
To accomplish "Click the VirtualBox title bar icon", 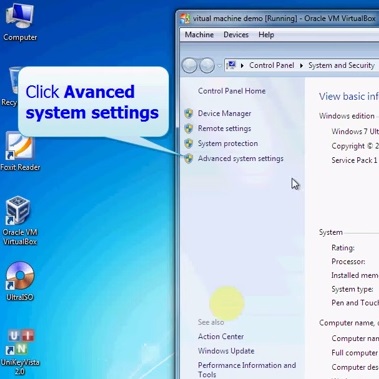I will pos(185,19).
